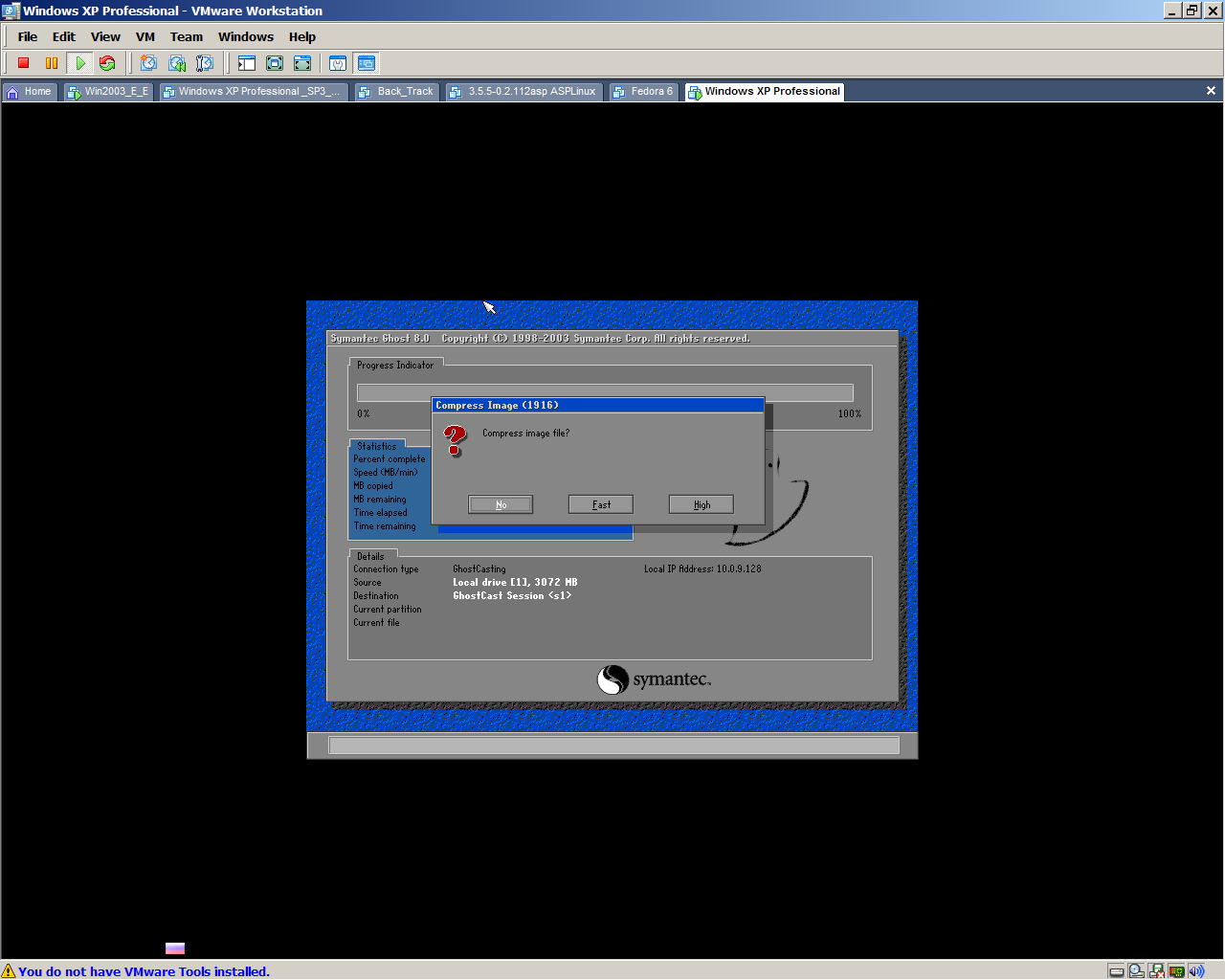This screenshot has height=980, width=1225.
Task: Click the question mark icon in Compress dialog
Action: pos(456,440)
